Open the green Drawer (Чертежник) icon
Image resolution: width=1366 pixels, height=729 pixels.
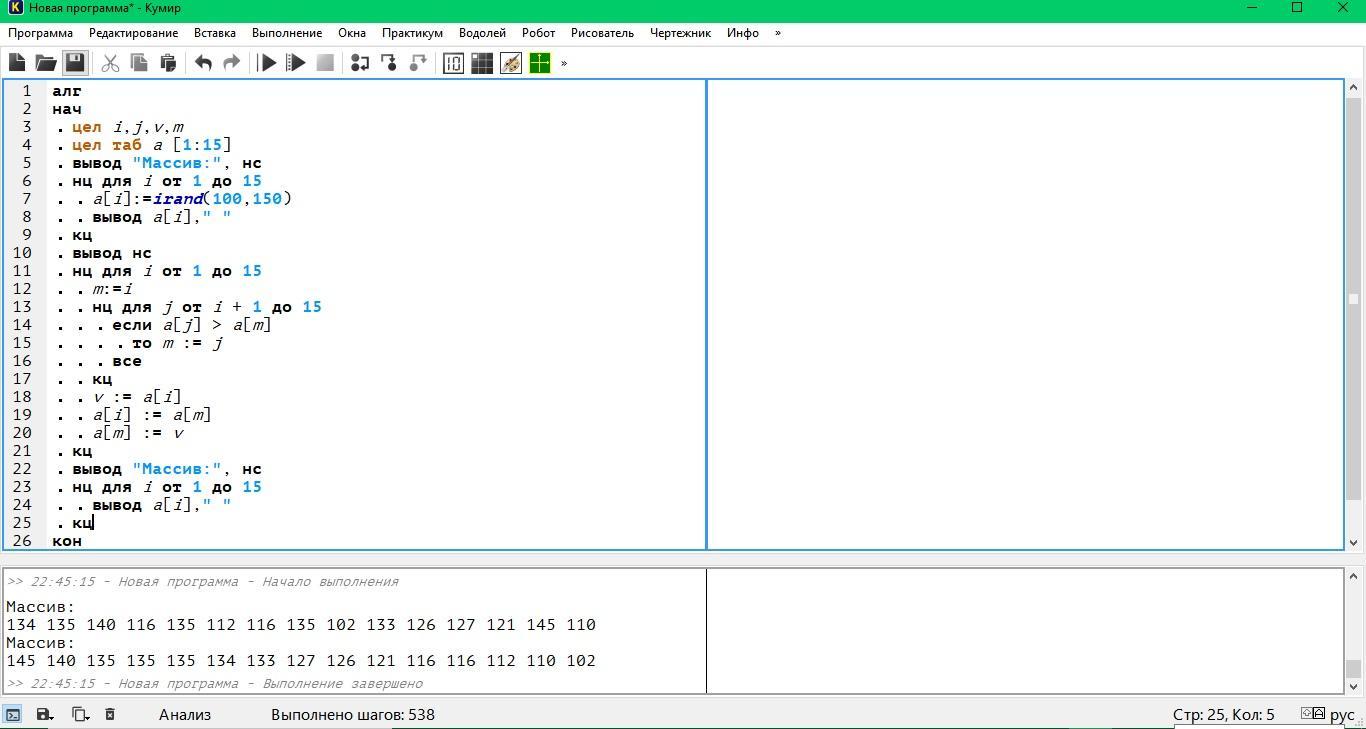(540, 63)
